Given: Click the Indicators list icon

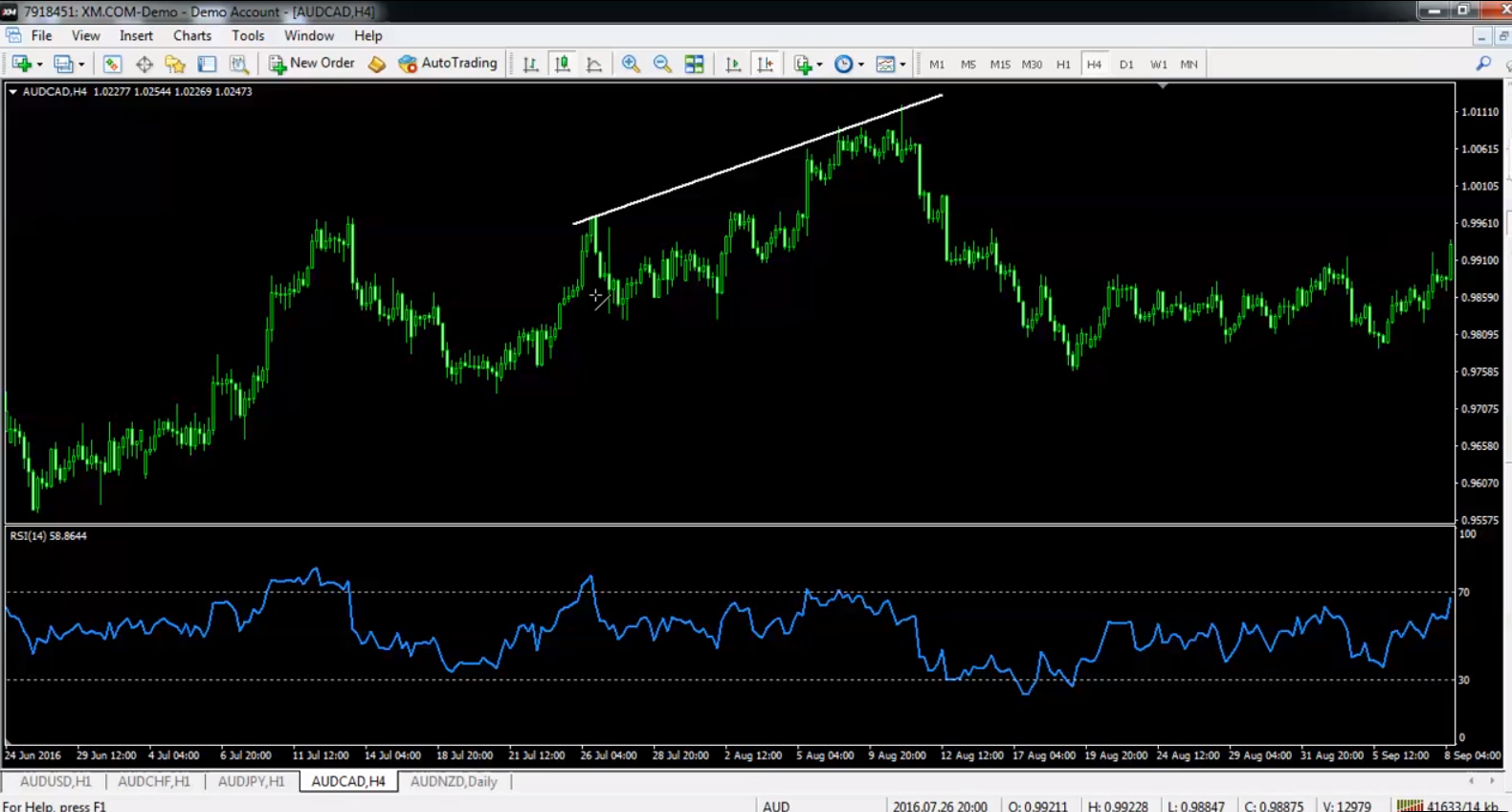Looking at the screenshot, I should tap(802, 64).
